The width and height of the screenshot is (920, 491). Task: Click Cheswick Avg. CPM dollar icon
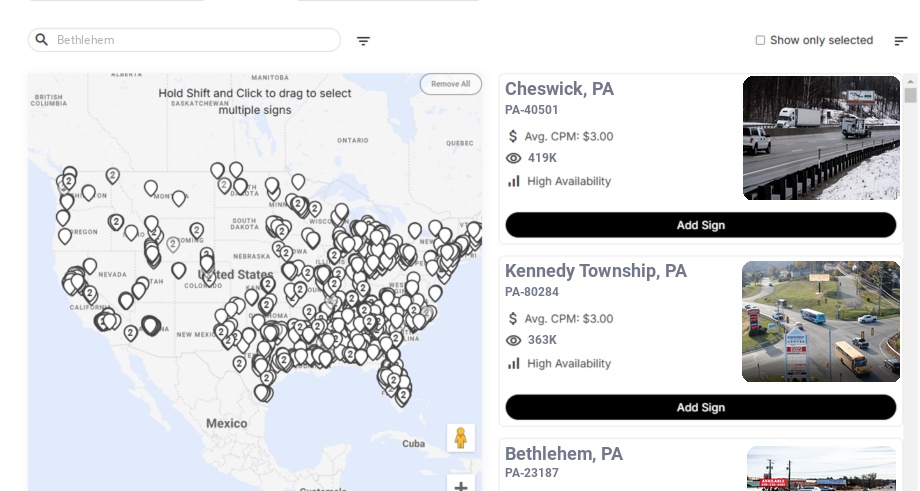coord(513,136)
